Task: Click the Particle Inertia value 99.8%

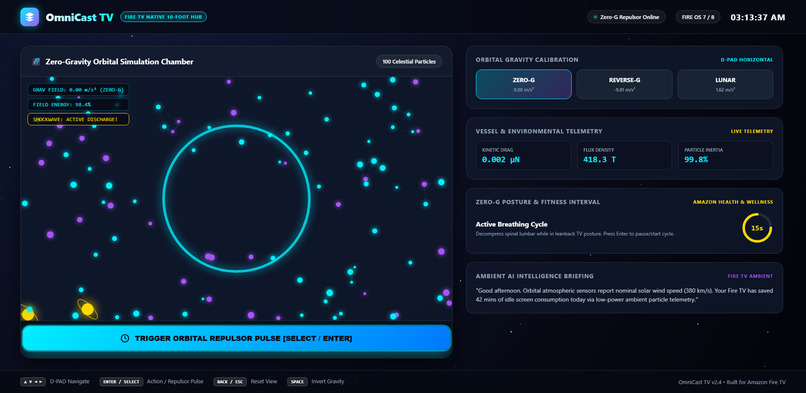Action: (x=695, y=160)
